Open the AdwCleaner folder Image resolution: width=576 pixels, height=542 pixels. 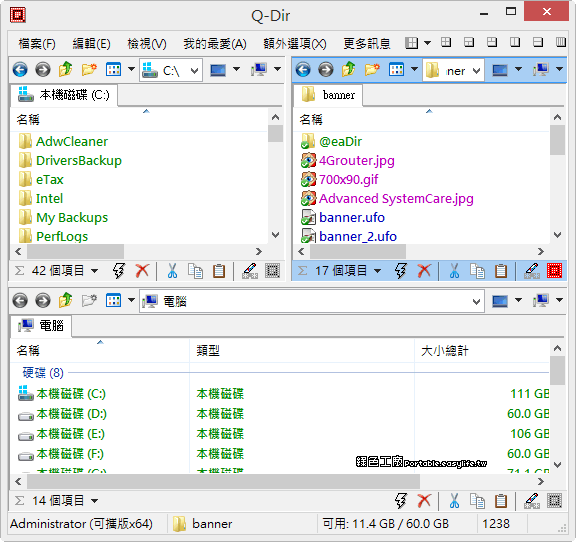tap(72, 141)
